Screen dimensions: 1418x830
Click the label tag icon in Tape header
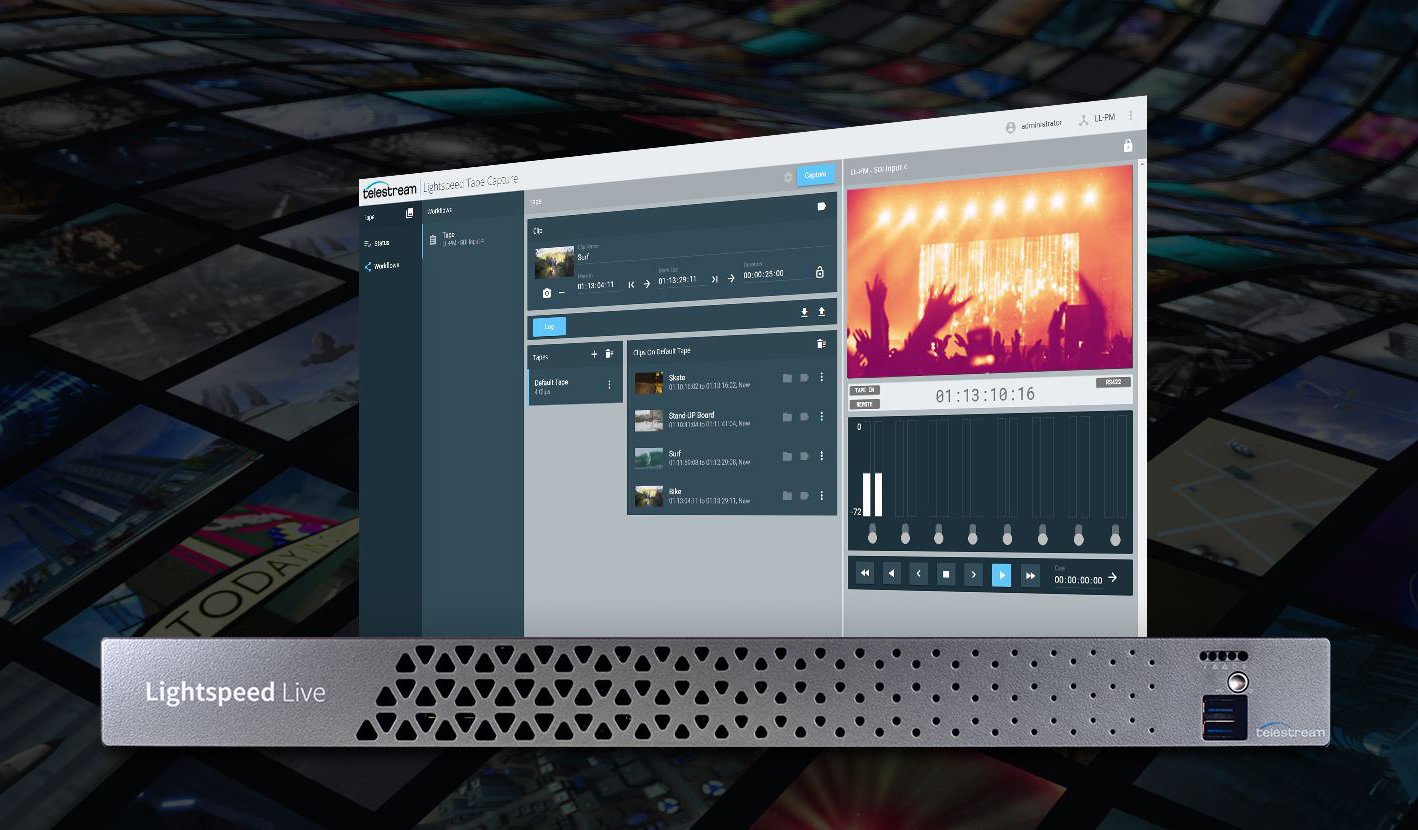tap(821, 206)
